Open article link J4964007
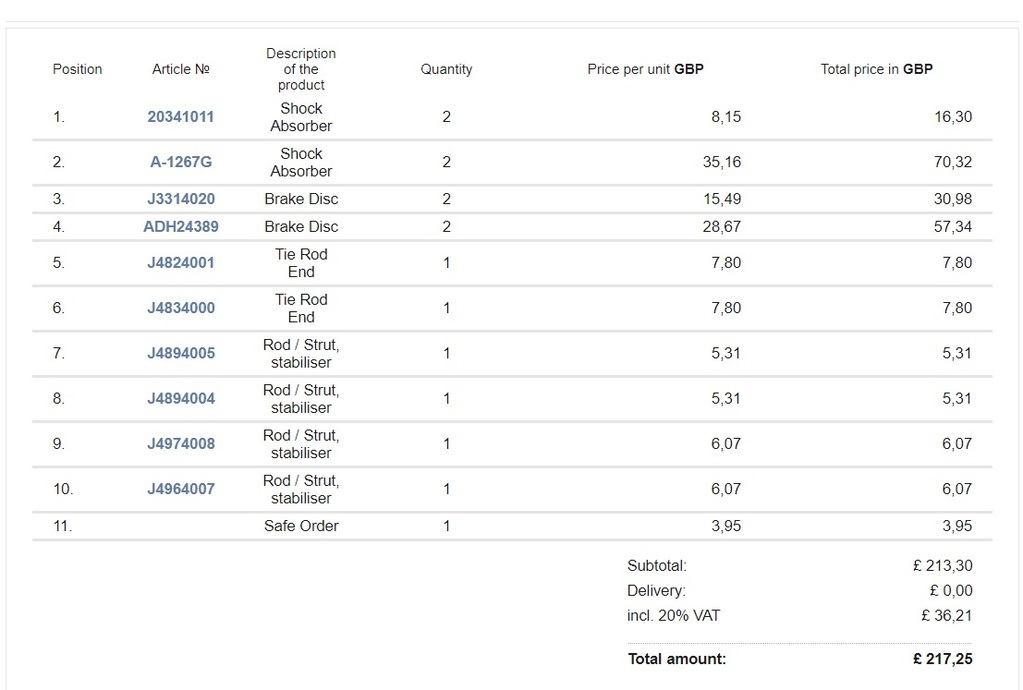The height and width of the screenshot is (690, 1023). (x=181, y=488)
